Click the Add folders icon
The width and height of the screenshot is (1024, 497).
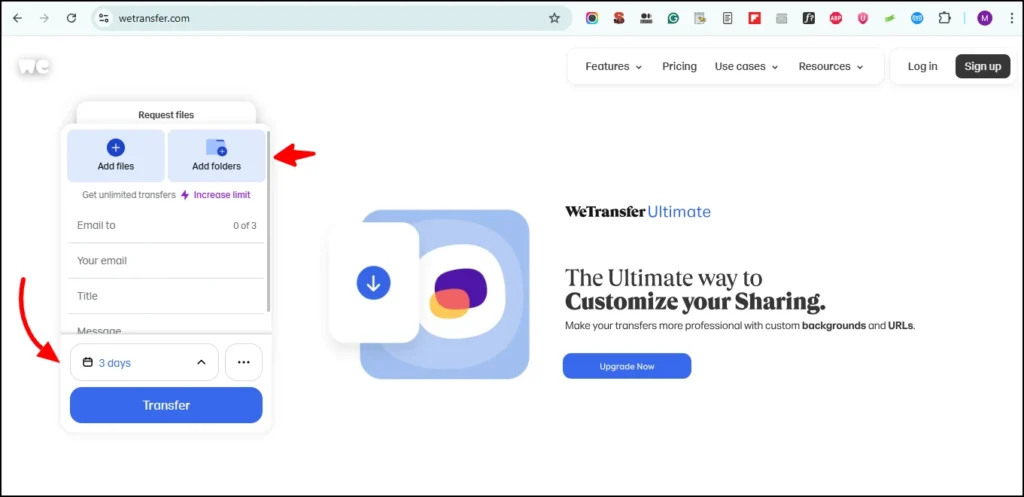click(x=216, y=148)
